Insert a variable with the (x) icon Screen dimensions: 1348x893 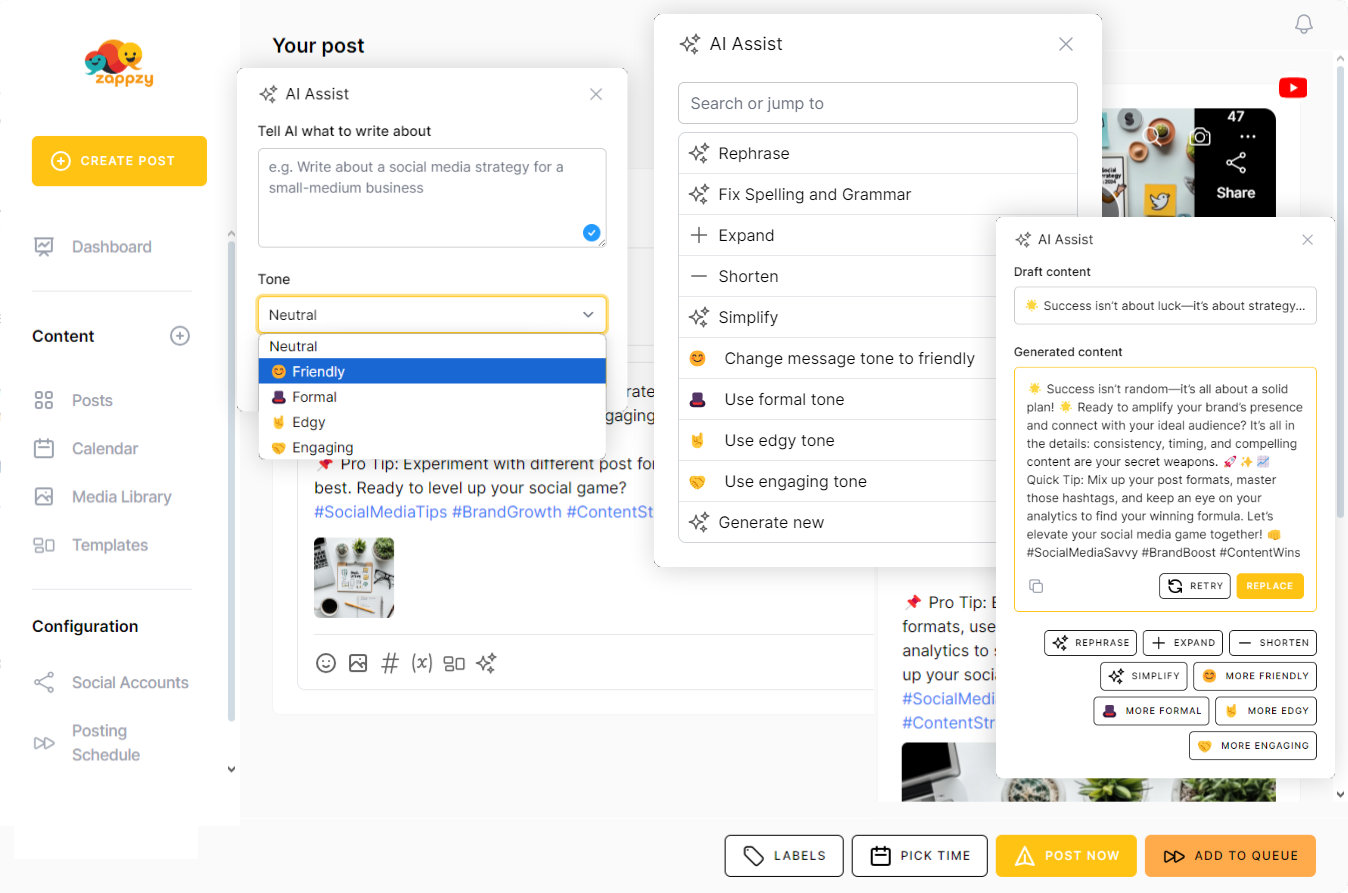(422, 662)
